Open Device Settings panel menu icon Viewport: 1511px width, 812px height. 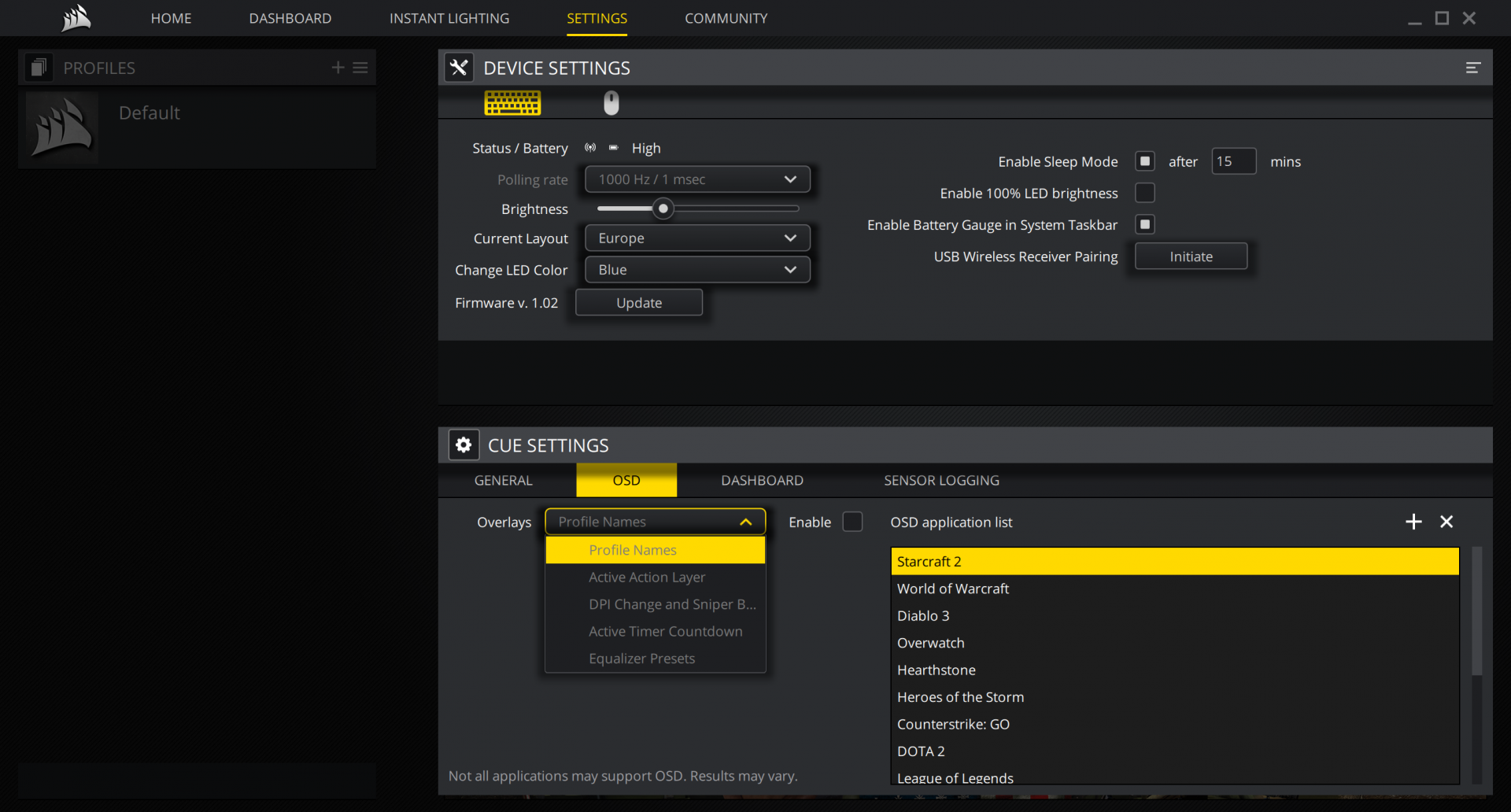[x=1472, y=68]
